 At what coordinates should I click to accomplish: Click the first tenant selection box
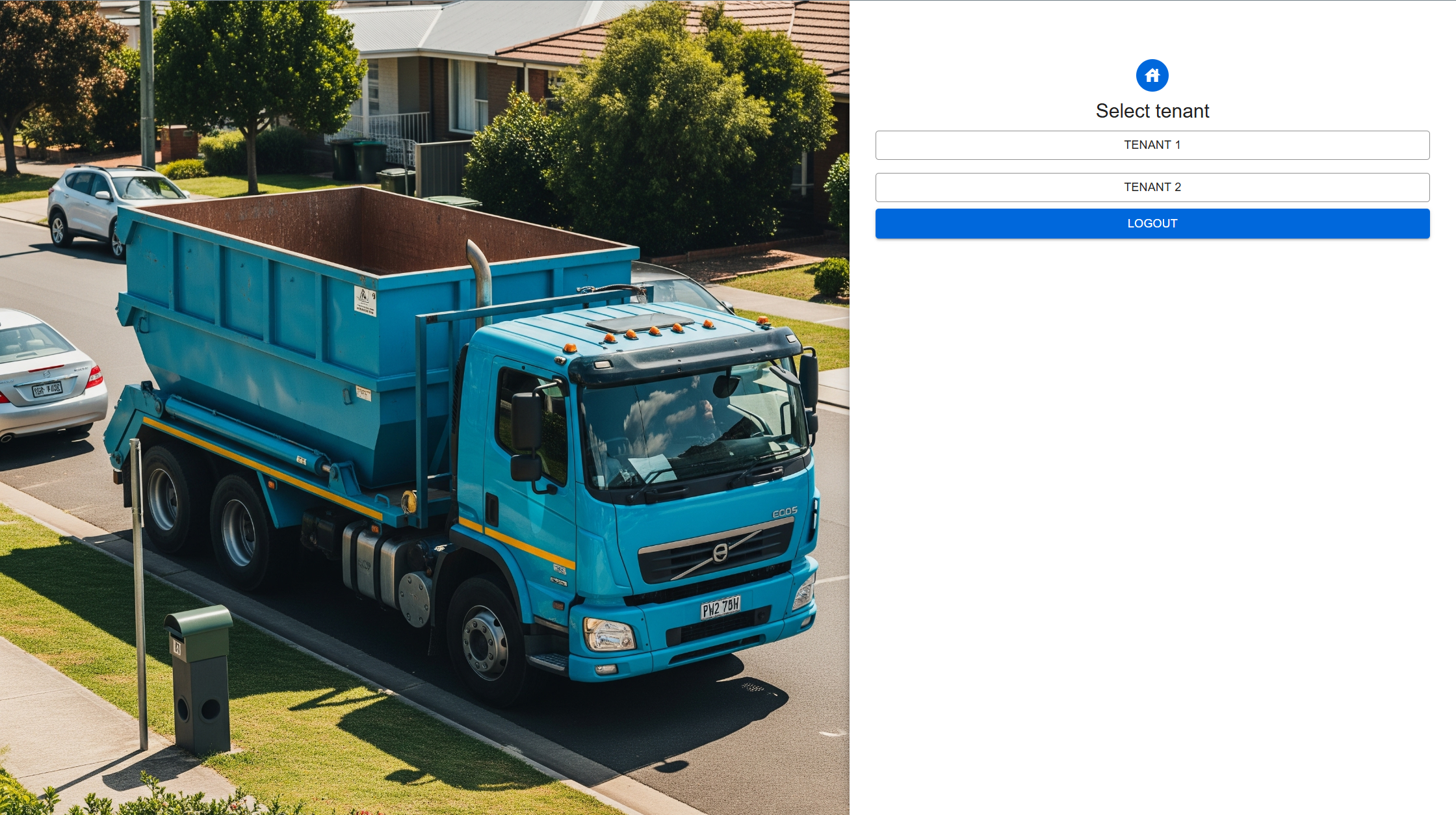[1152, 145]
